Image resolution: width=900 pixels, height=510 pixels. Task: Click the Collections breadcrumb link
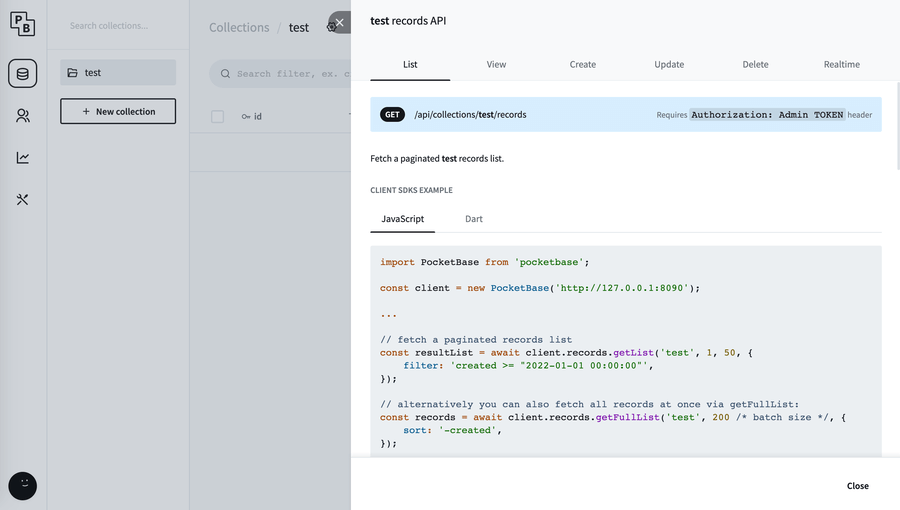pos(239,28)
